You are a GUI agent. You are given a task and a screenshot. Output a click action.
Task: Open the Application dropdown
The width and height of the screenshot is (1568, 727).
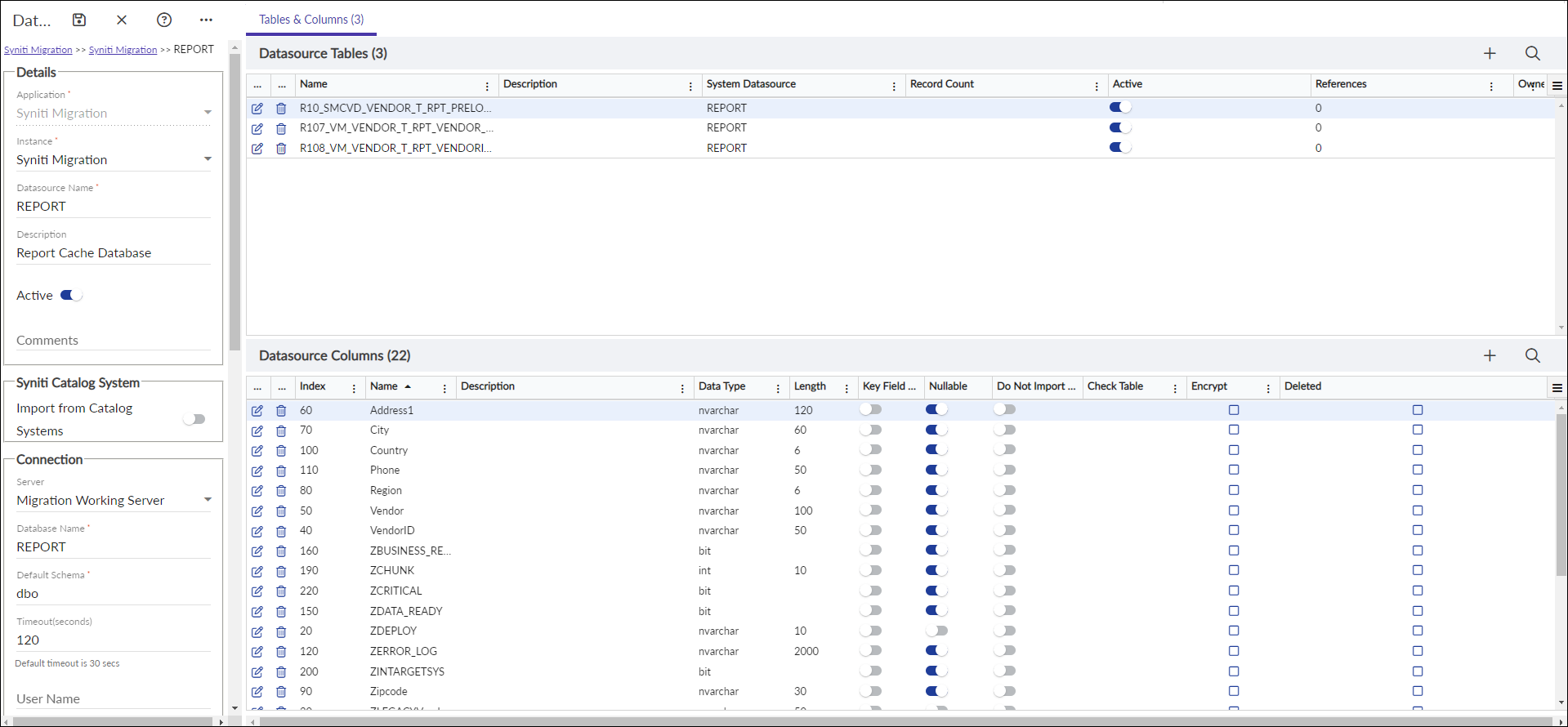point(208,113)
